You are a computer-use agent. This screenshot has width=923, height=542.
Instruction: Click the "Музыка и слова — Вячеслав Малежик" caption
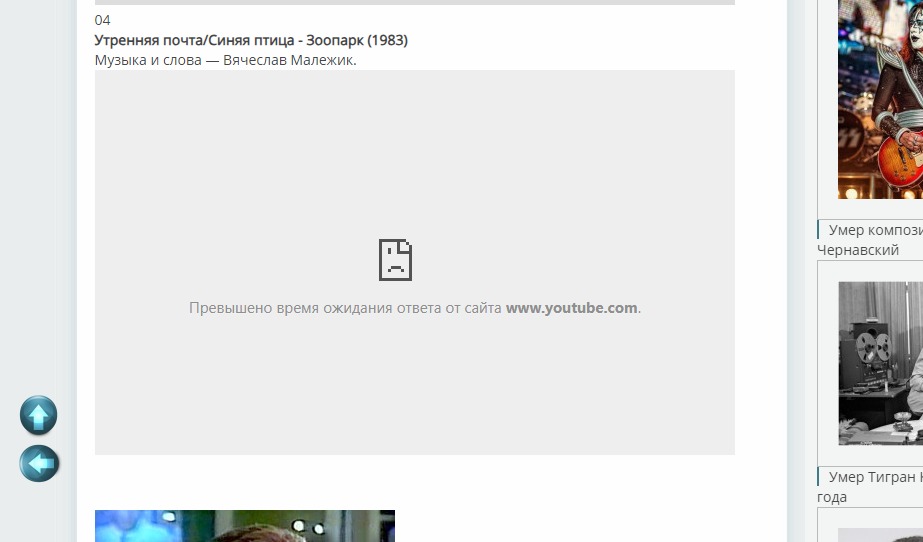tap(225, 60)
